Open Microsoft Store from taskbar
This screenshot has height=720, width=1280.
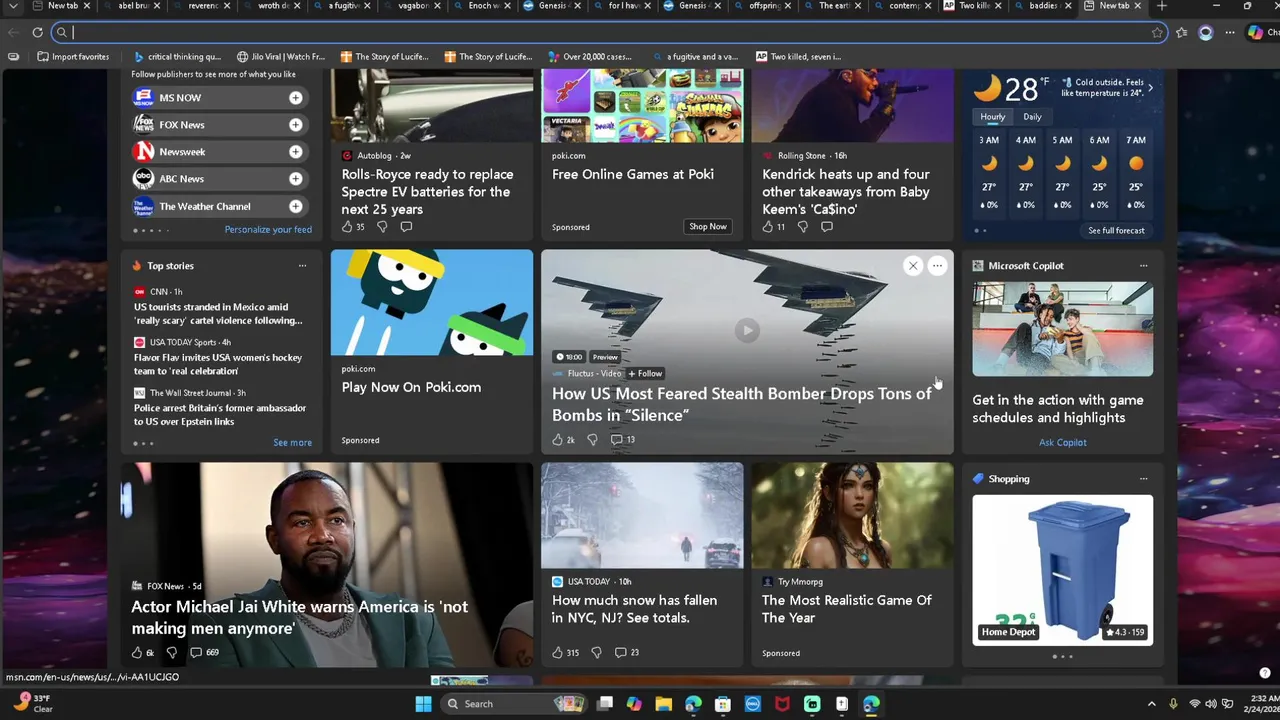[x=723, y=704]
